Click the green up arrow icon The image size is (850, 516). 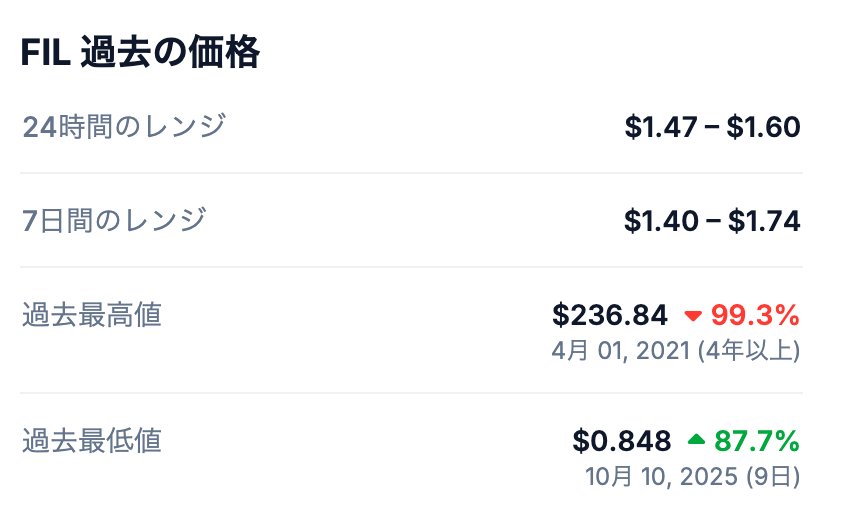click(x=697, y=440)
